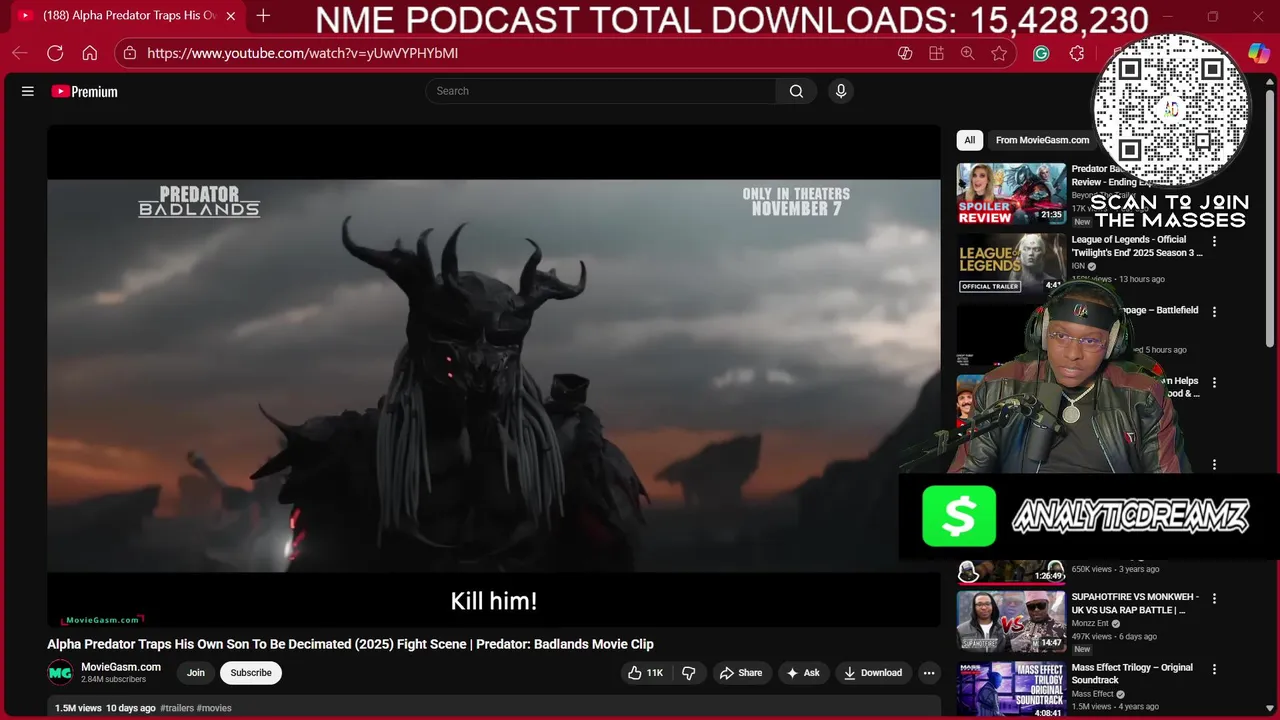Screen dimensions: 1280x720
Task: Open options for Supahotfire vs Monkweh video
Action: [x=1215, y=599]
